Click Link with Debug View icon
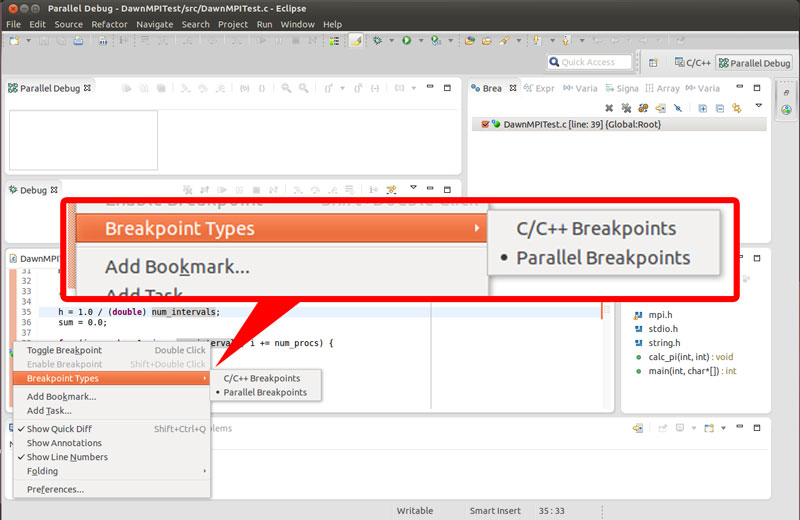 (737, 108)
